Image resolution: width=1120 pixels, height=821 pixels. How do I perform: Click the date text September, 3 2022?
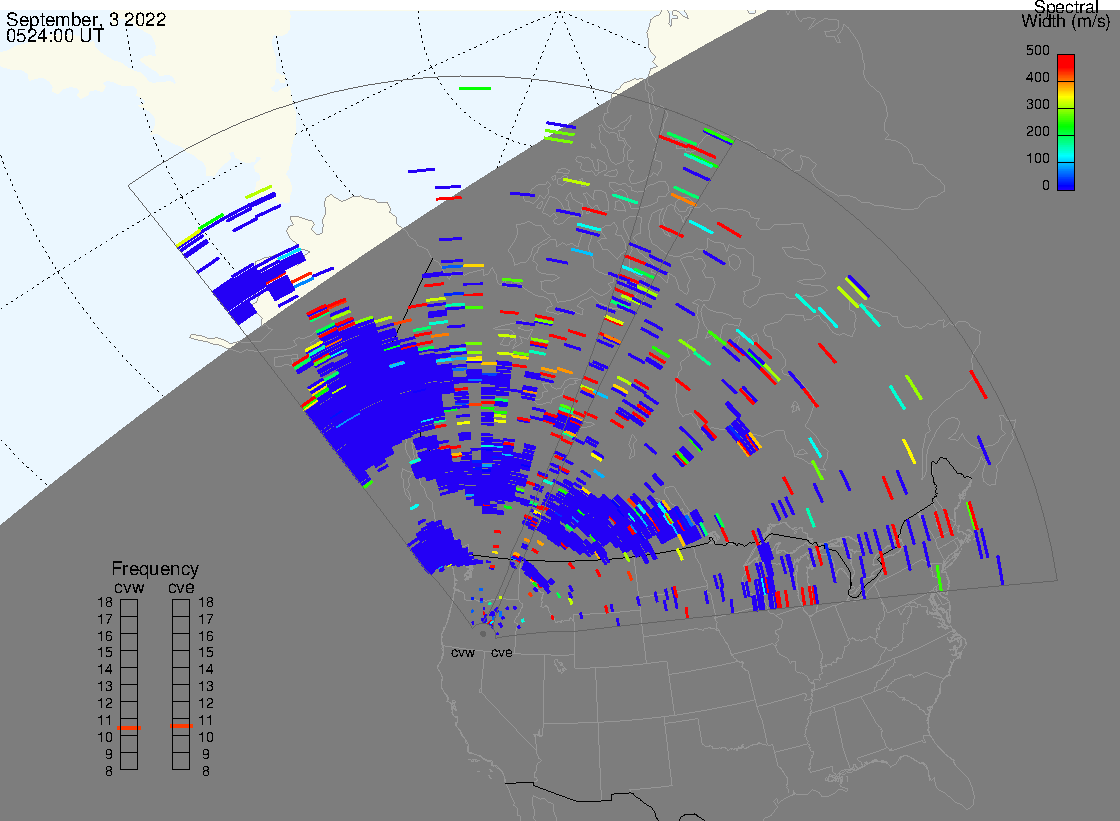pyautogui.click(x=86, y=19)
